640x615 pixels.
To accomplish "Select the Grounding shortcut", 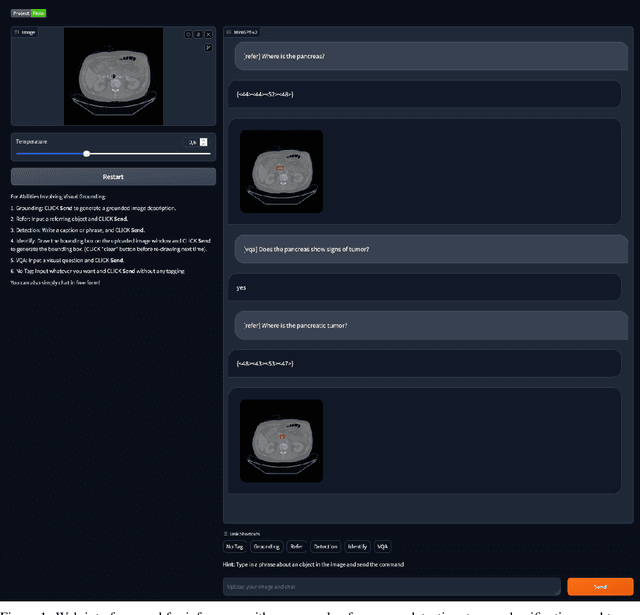I will coord(267,546).
